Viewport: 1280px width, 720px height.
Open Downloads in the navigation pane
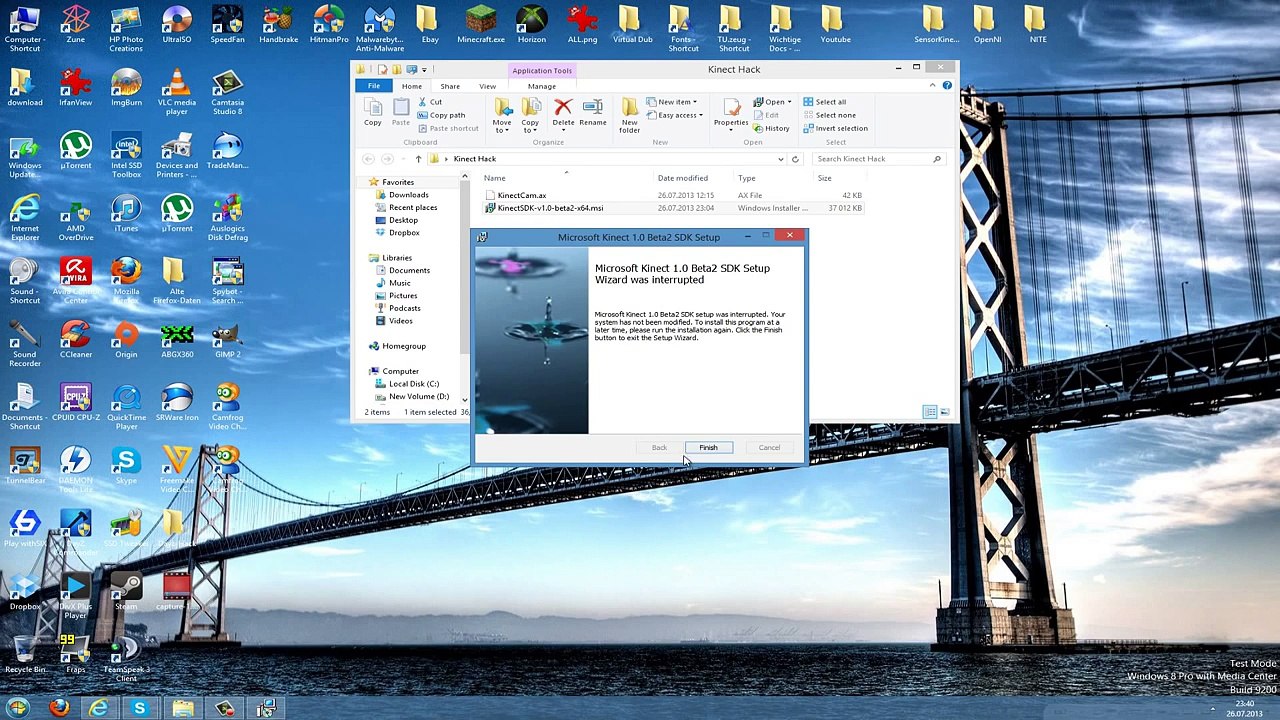[x=408, y=195]
